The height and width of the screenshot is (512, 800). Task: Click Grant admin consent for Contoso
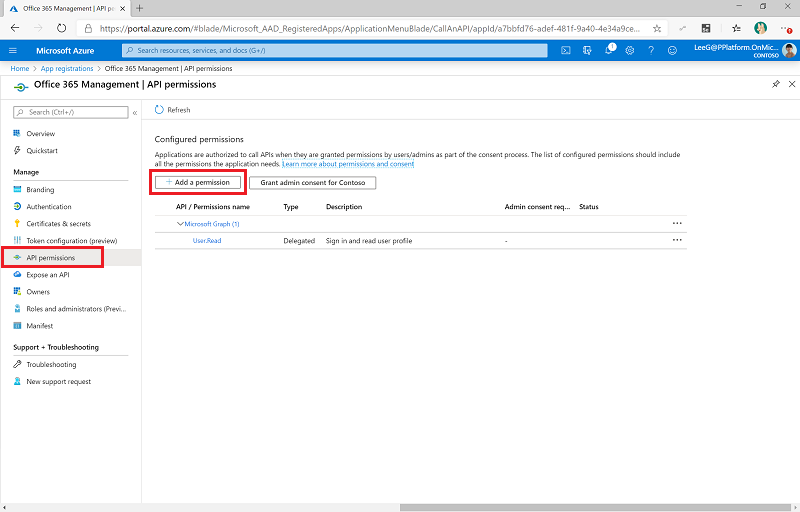(x=313, y=183)
